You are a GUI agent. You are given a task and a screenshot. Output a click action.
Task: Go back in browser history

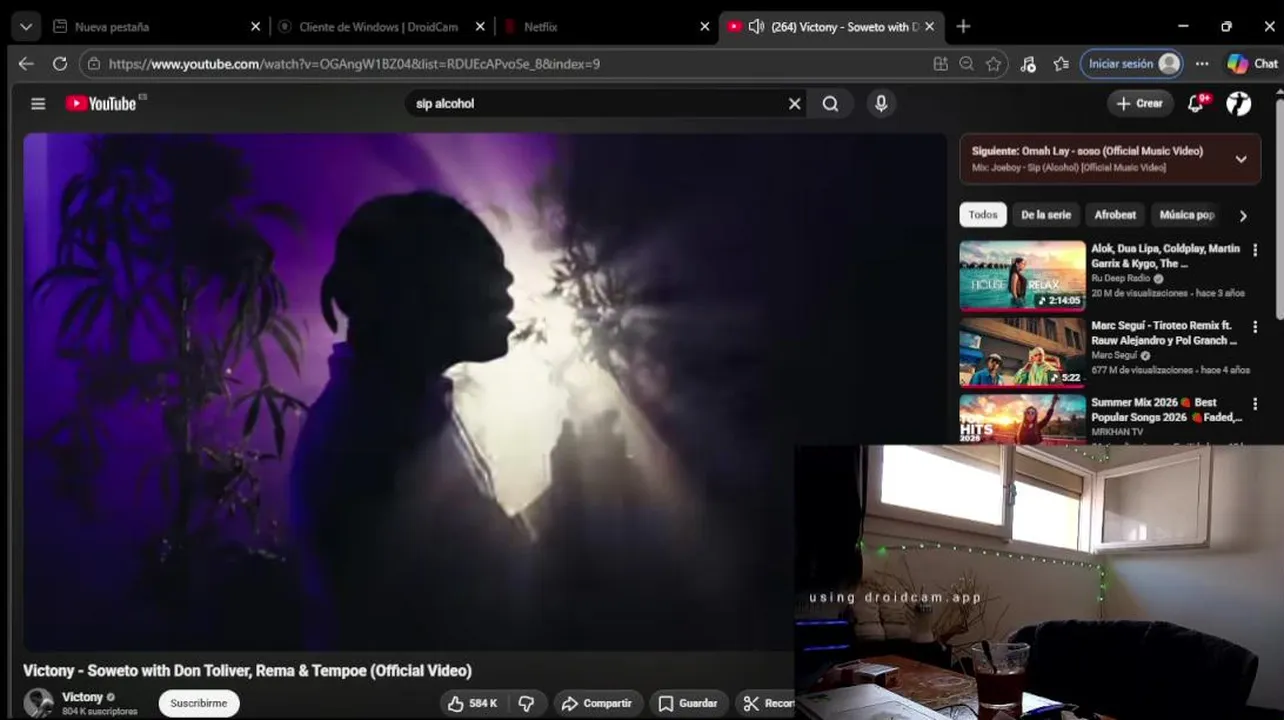[26, 63]
